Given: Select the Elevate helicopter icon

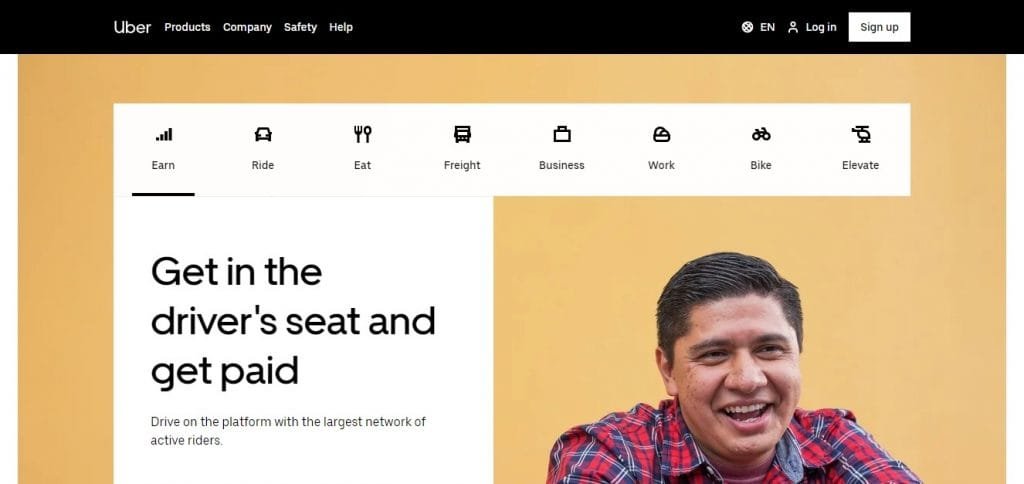Looking at the screenshot, I should click(861, 135).
